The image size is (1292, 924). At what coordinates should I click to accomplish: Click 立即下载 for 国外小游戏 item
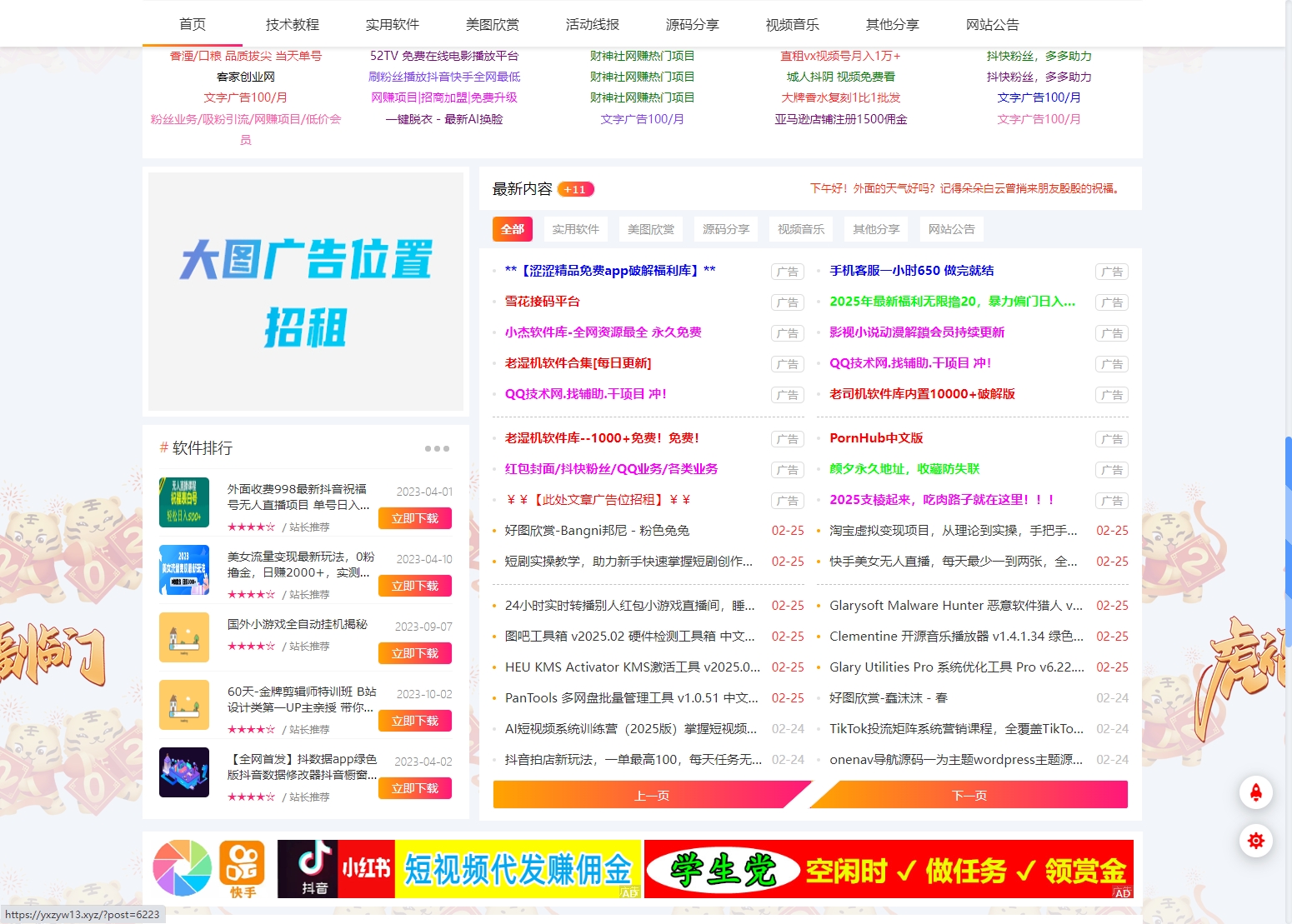click(415, 653)
